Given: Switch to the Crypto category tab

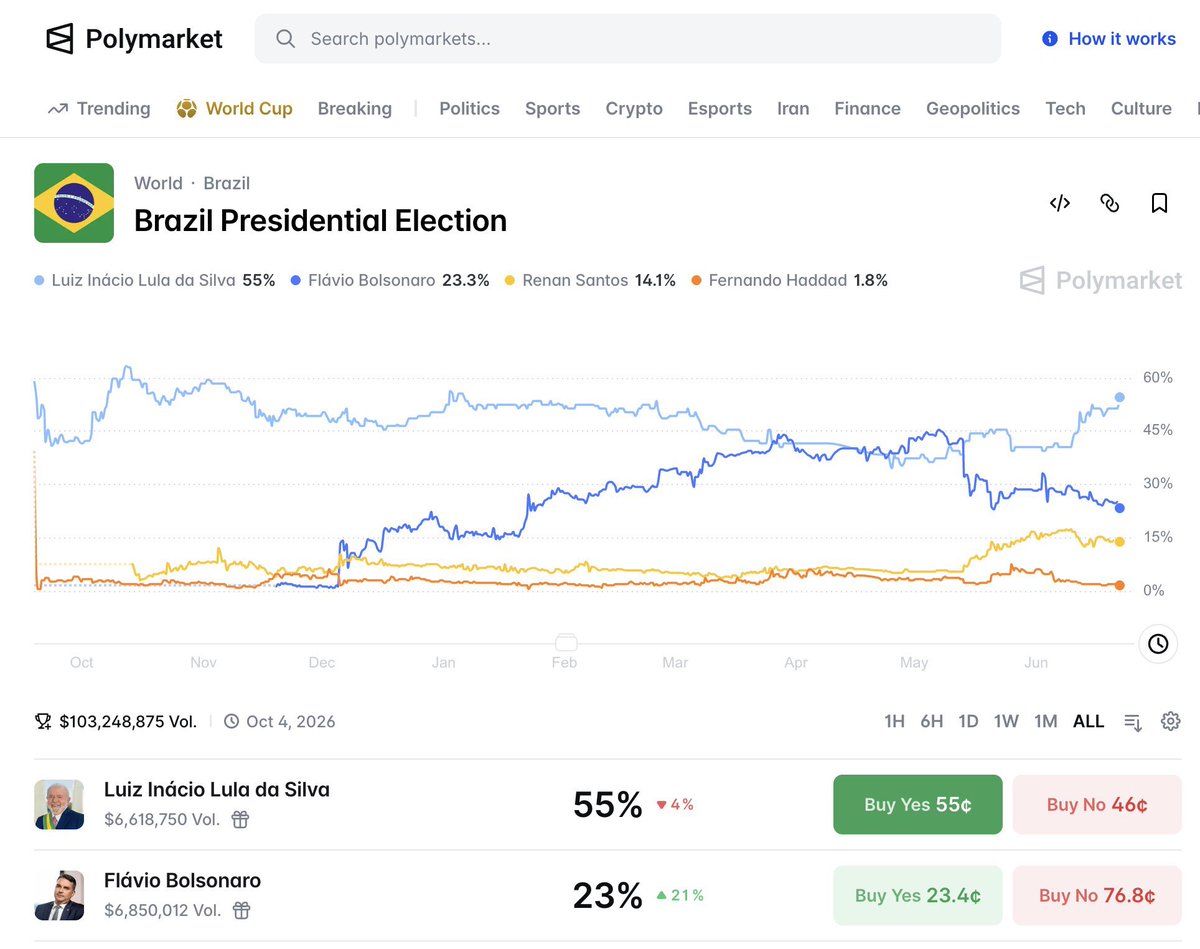Looking at the screenshot, I should coord(634,109).
